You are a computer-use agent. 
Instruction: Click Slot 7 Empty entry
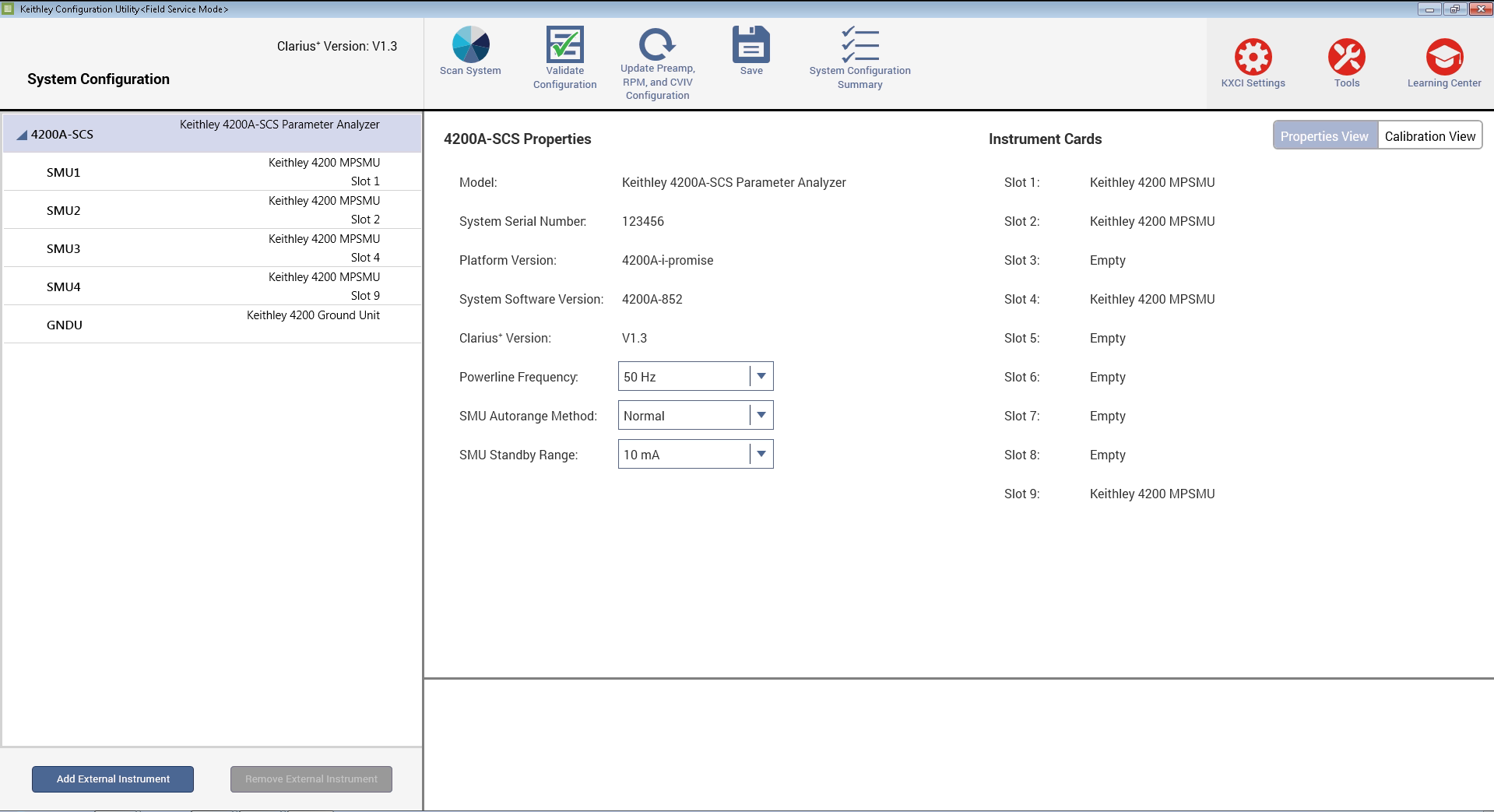pos(1108,416)
